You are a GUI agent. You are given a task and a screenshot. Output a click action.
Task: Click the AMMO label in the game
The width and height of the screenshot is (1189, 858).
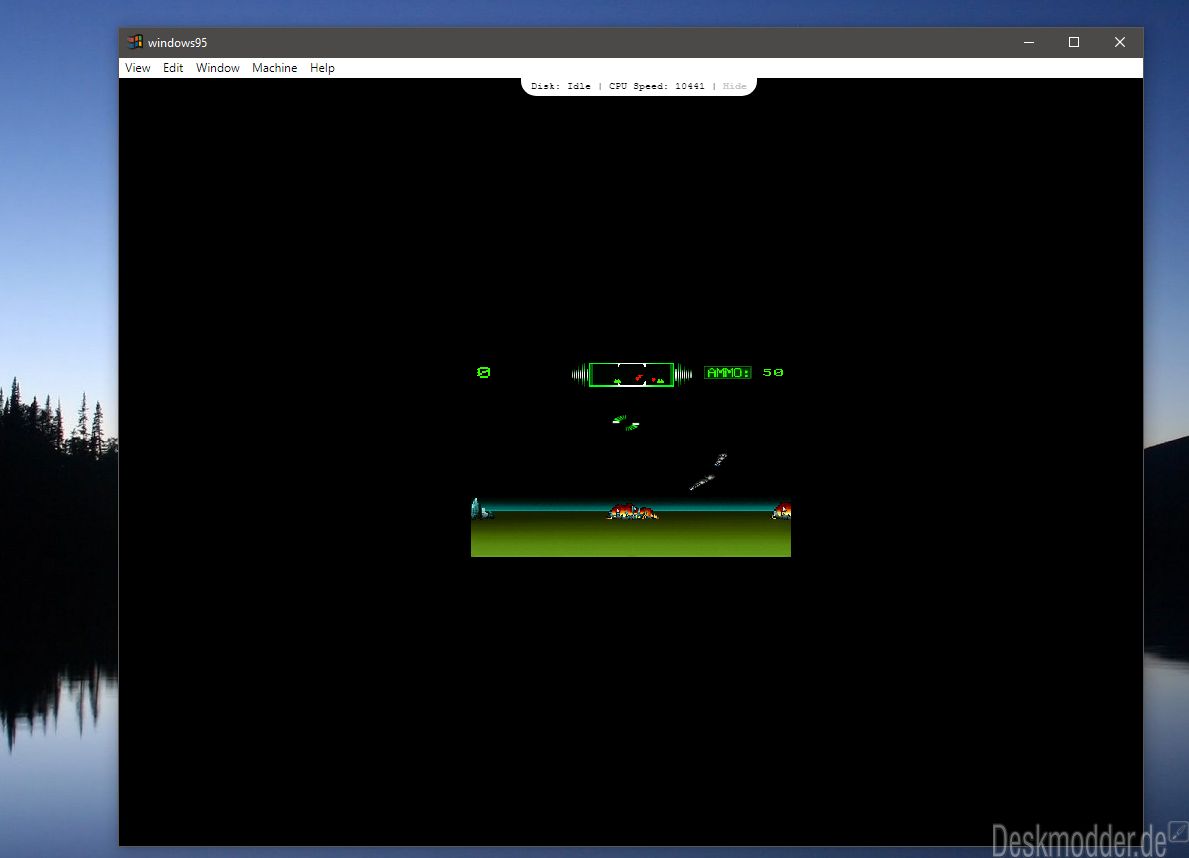[727, 372]
